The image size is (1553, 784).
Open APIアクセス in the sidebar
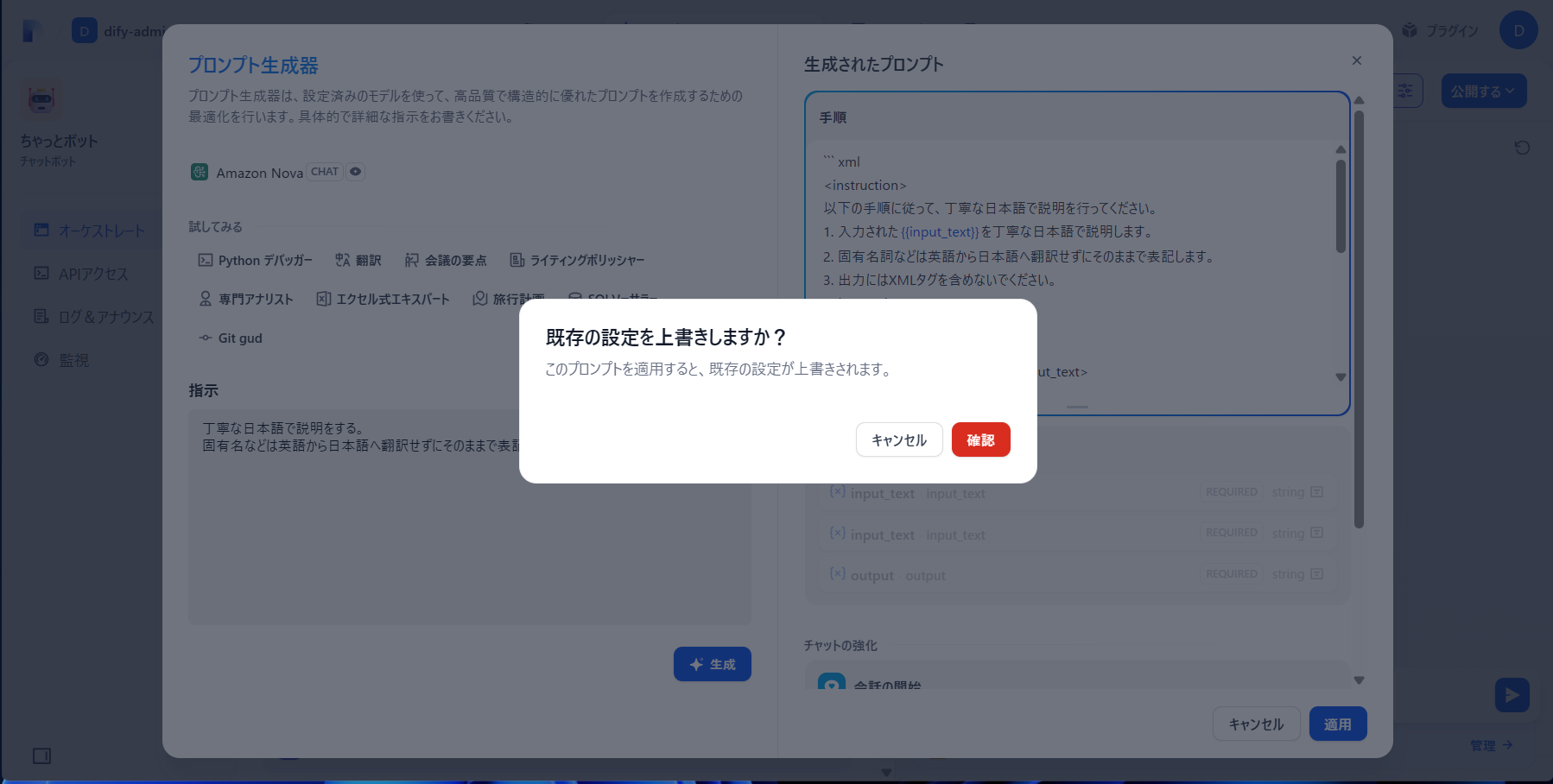[81, 274]
